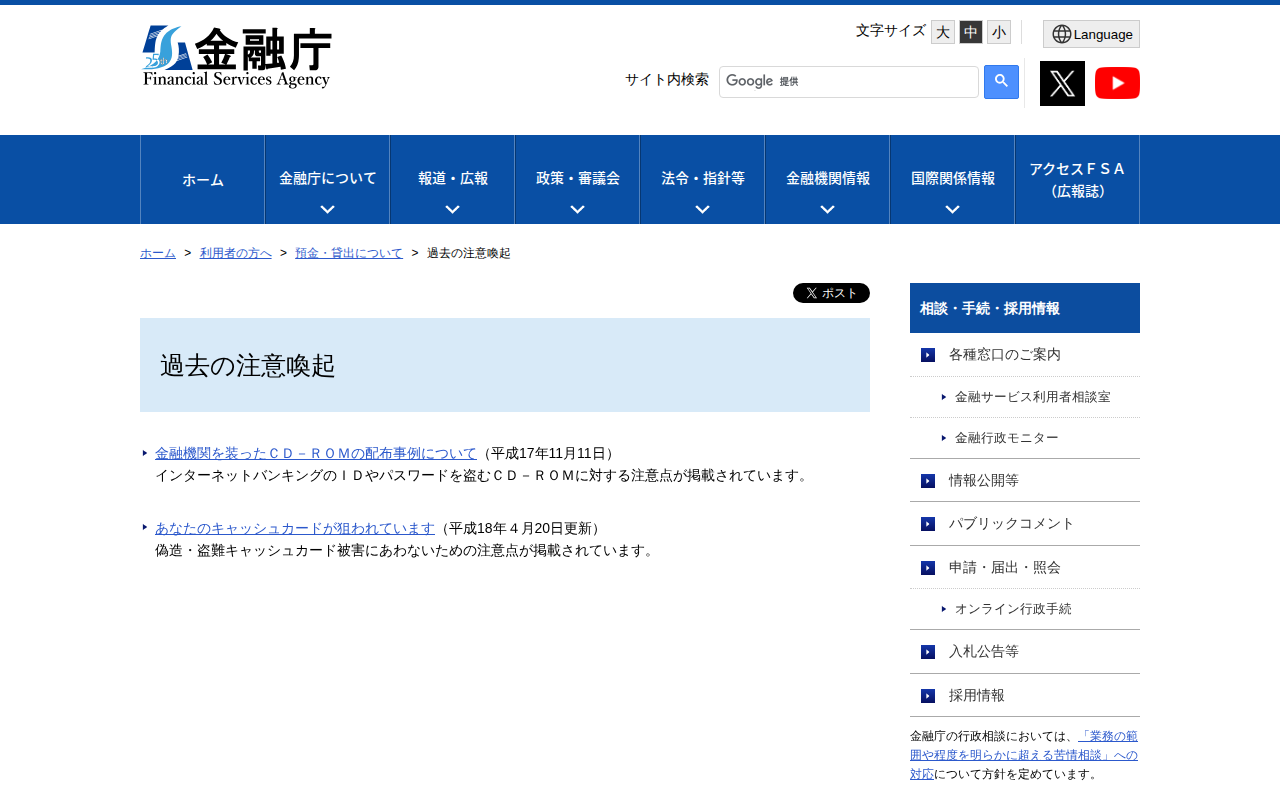Expand the 政策・審議会 navigation chevron
The image size is (1280, 800).
click(x=576, y=210)
